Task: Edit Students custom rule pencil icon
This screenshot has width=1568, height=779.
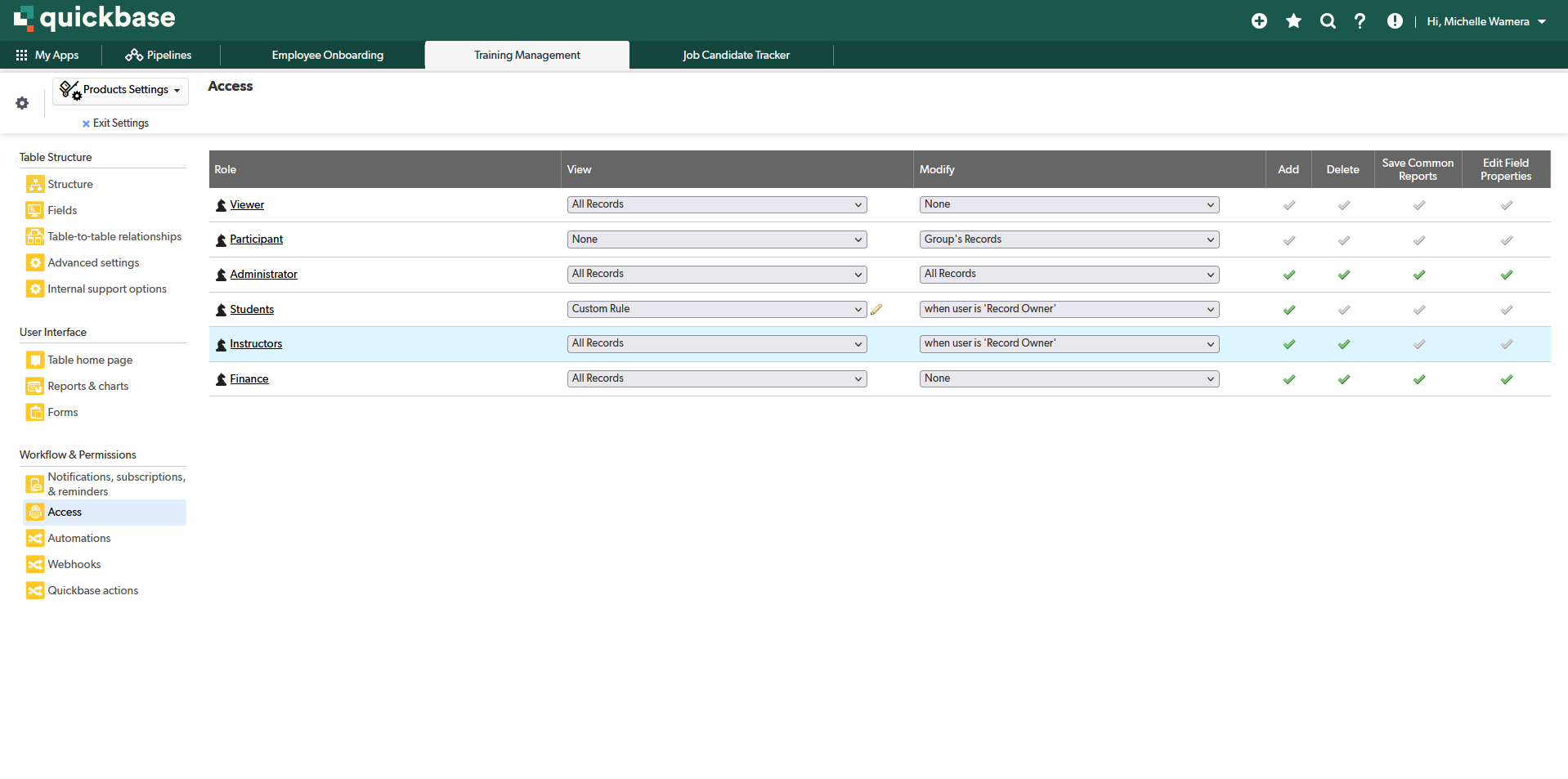Action: click(x=876, y=310)
